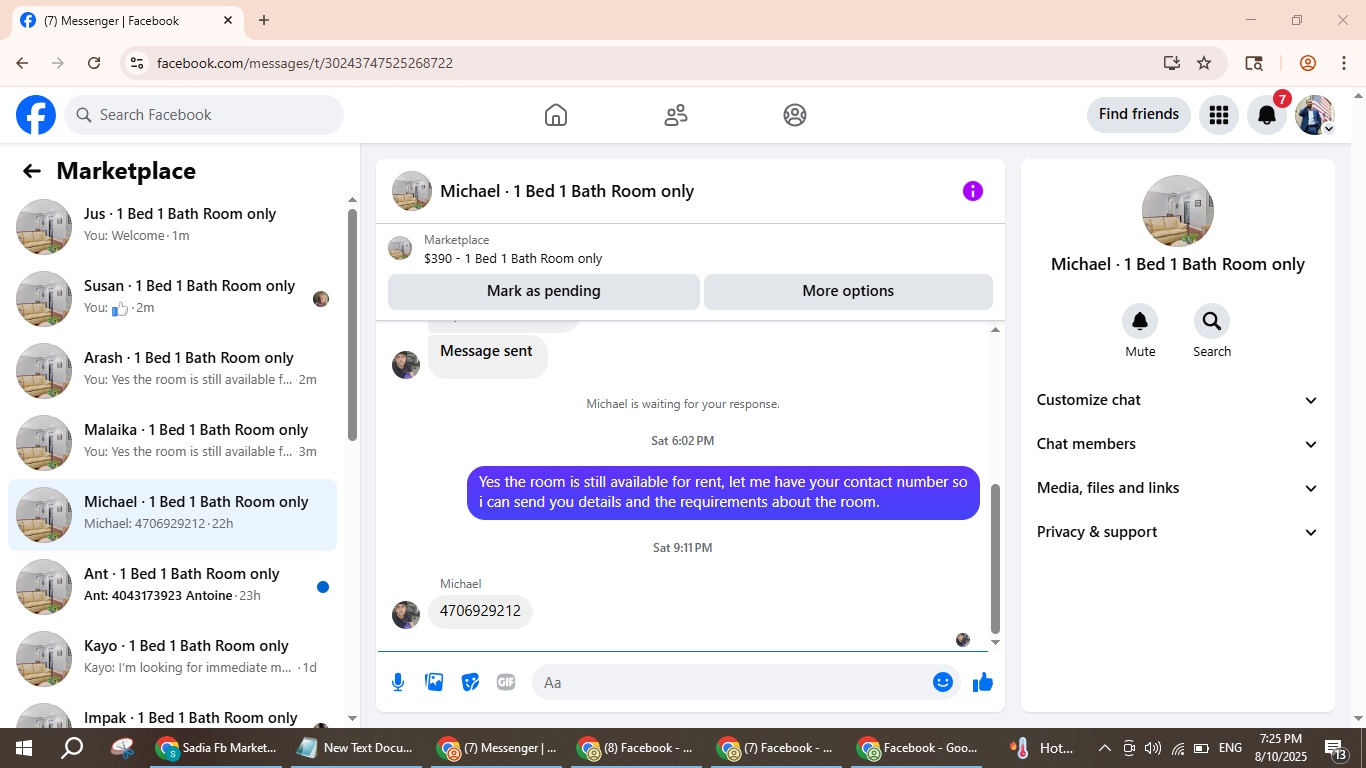The width and height of the screenshot is (1366, 768).
Task: Expand Chat members section
Action: [1178, 444]
